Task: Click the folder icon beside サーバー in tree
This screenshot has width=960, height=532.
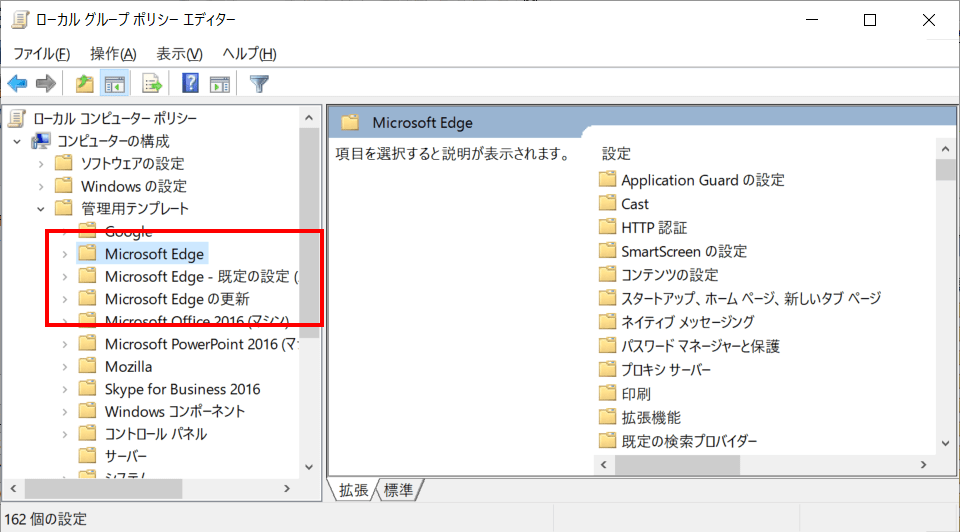Action: click(x=88, y=455)
